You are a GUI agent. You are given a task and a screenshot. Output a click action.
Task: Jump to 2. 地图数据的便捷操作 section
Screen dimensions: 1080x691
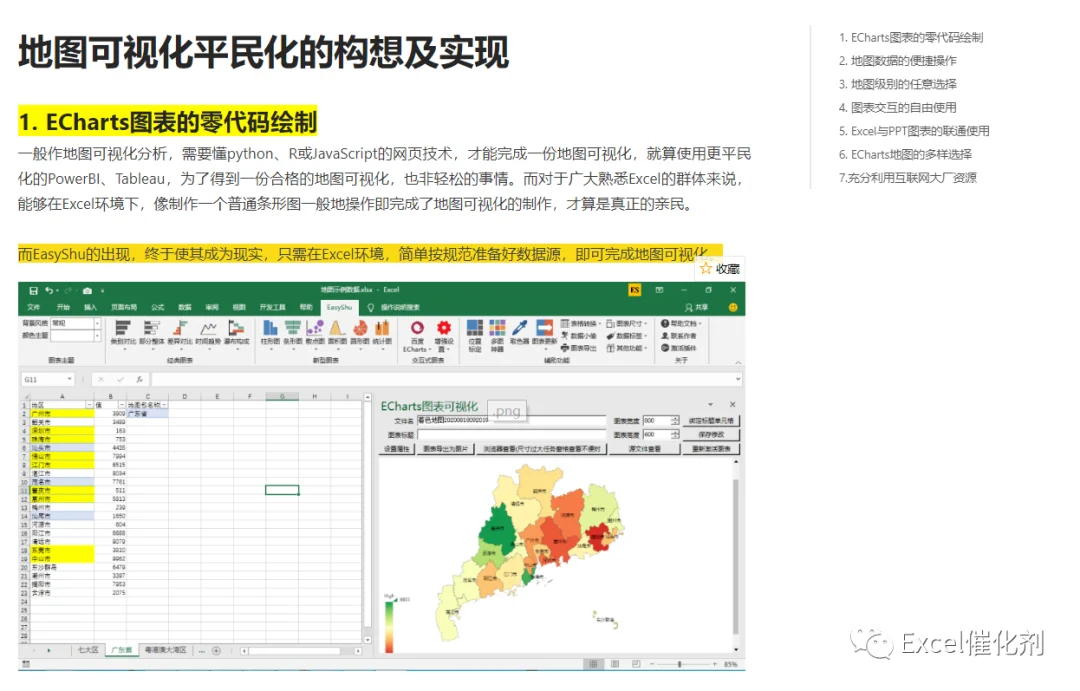(x=897, y=61)
